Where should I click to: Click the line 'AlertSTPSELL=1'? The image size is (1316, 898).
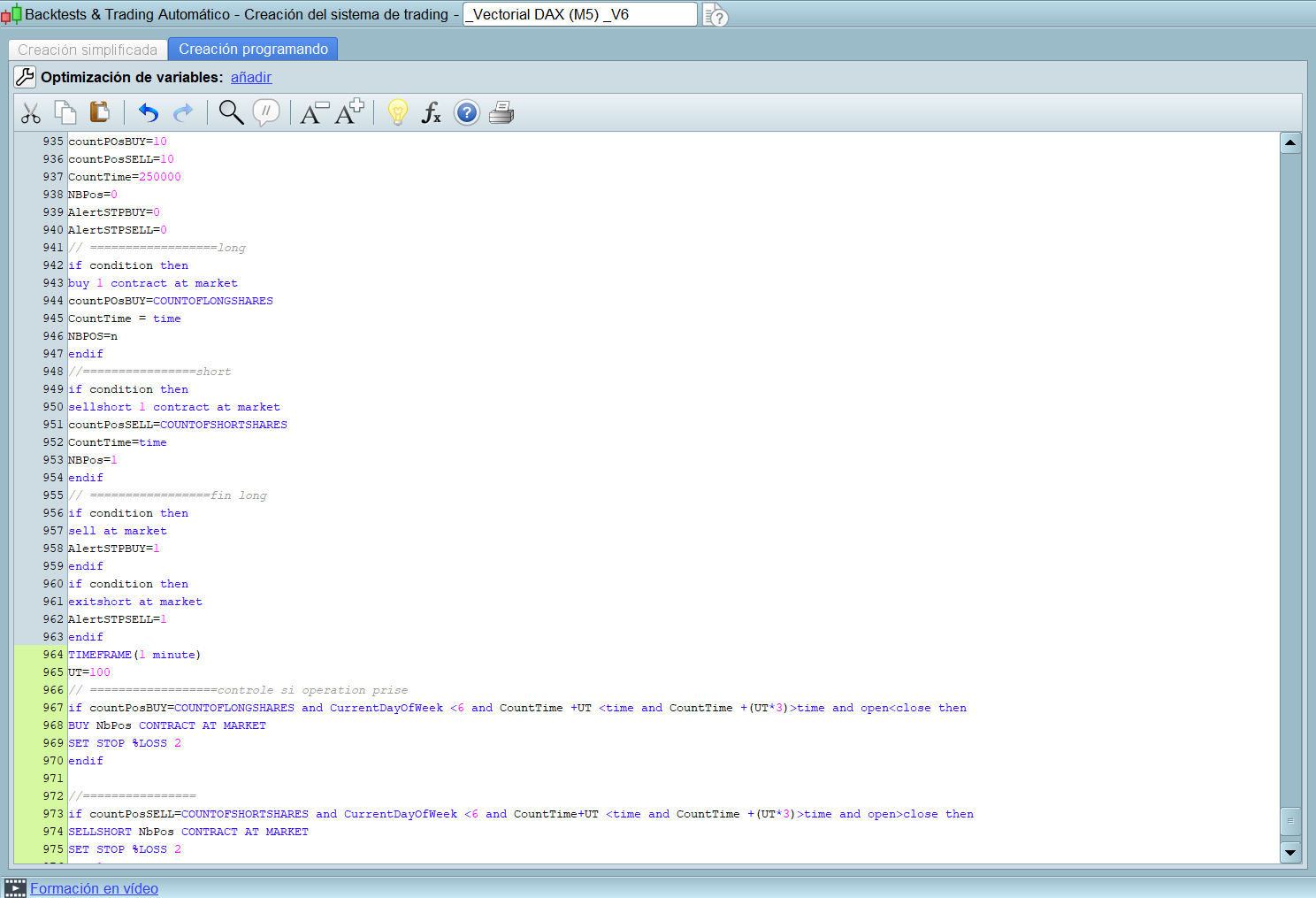118,619
